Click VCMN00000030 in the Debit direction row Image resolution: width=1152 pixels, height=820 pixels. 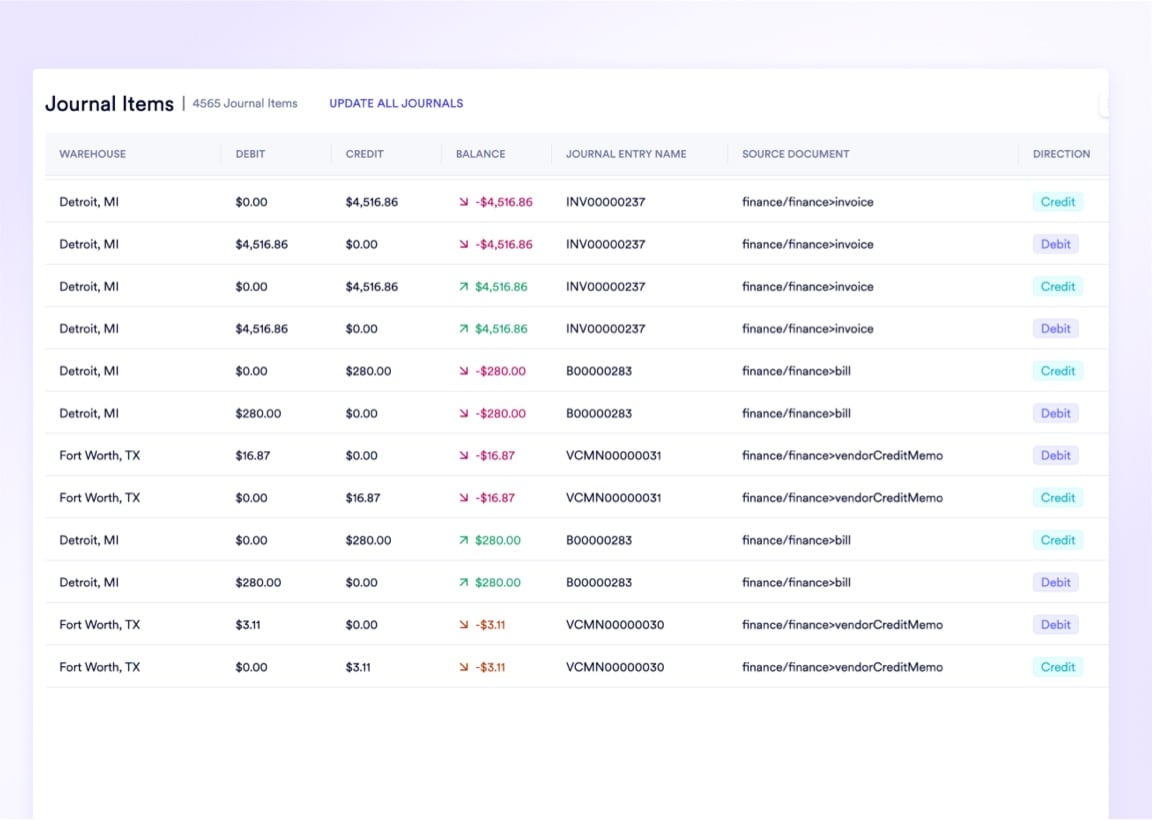point(615,625)
